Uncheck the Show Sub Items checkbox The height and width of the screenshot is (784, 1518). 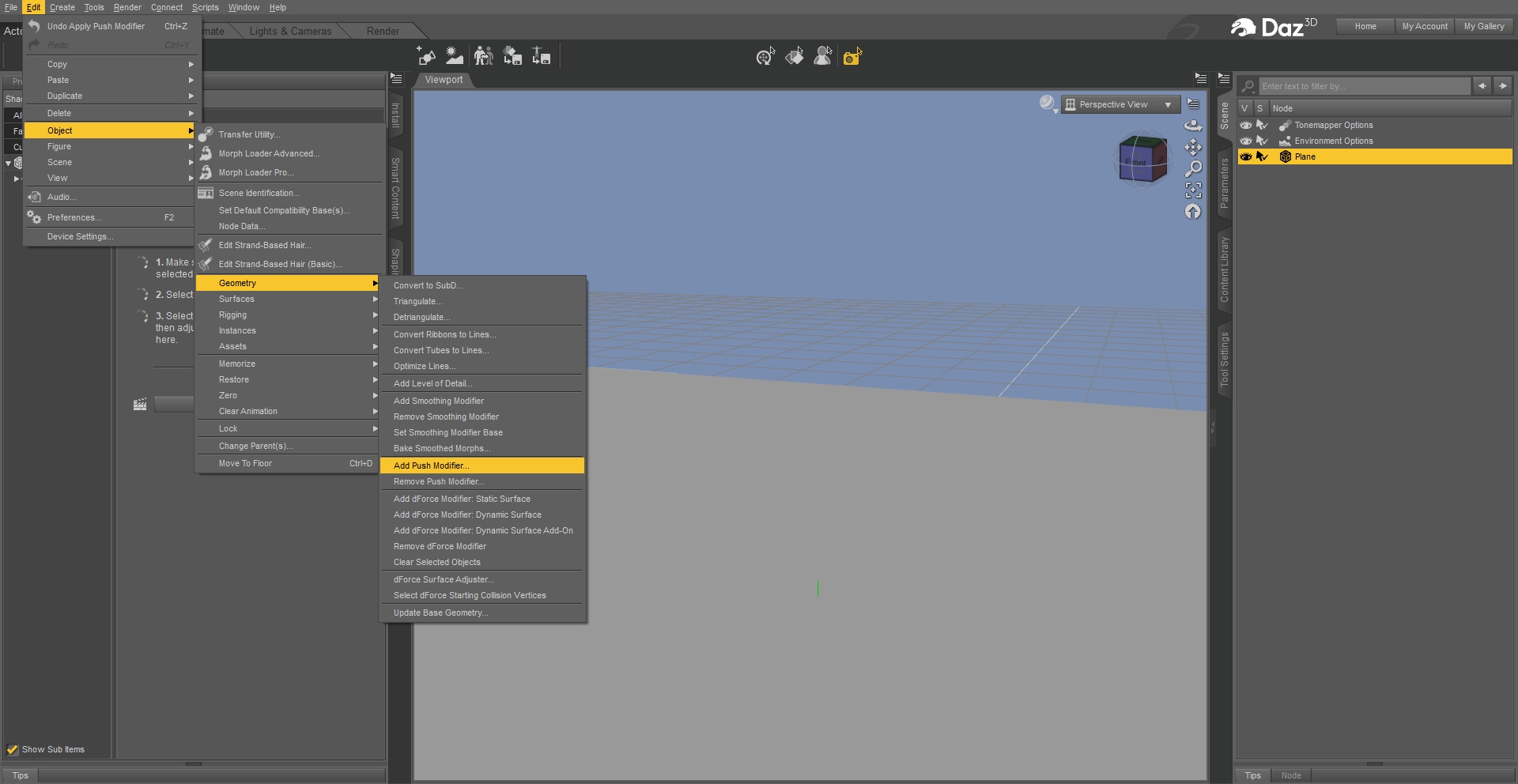coord(13,749)
